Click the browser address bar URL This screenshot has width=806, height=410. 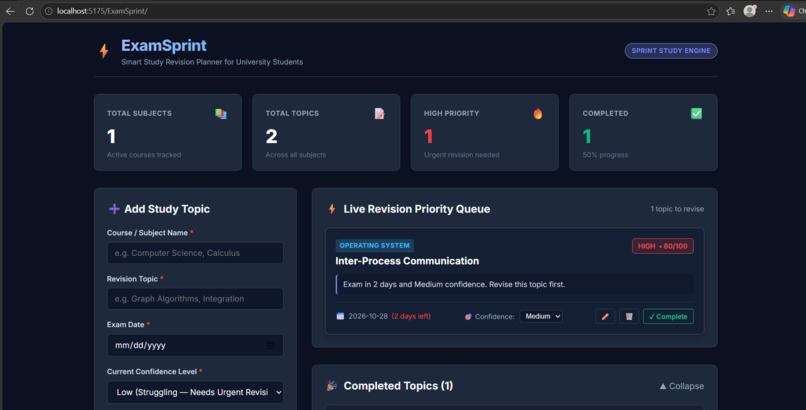coord(102,11)
